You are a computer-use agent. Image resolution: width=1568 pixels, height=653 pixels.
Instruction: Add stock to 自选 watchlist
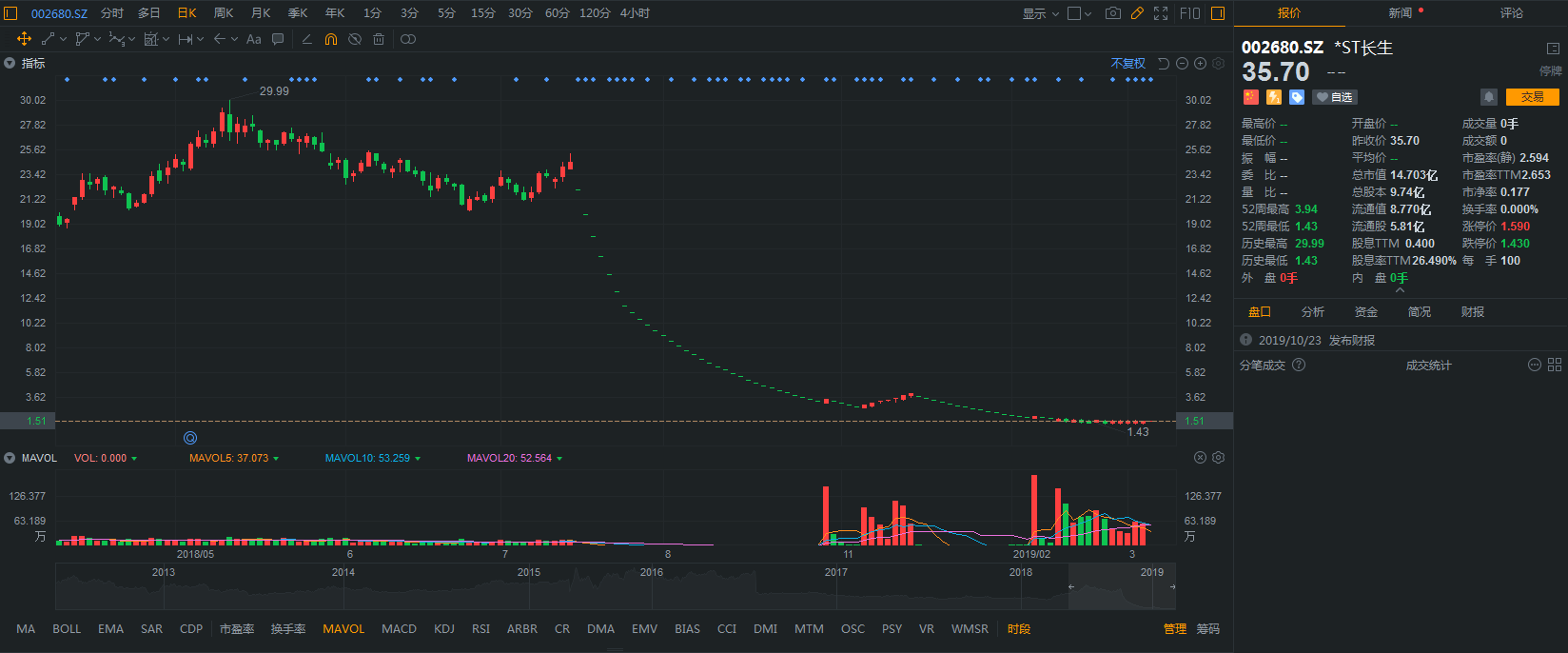(1334, 97)
